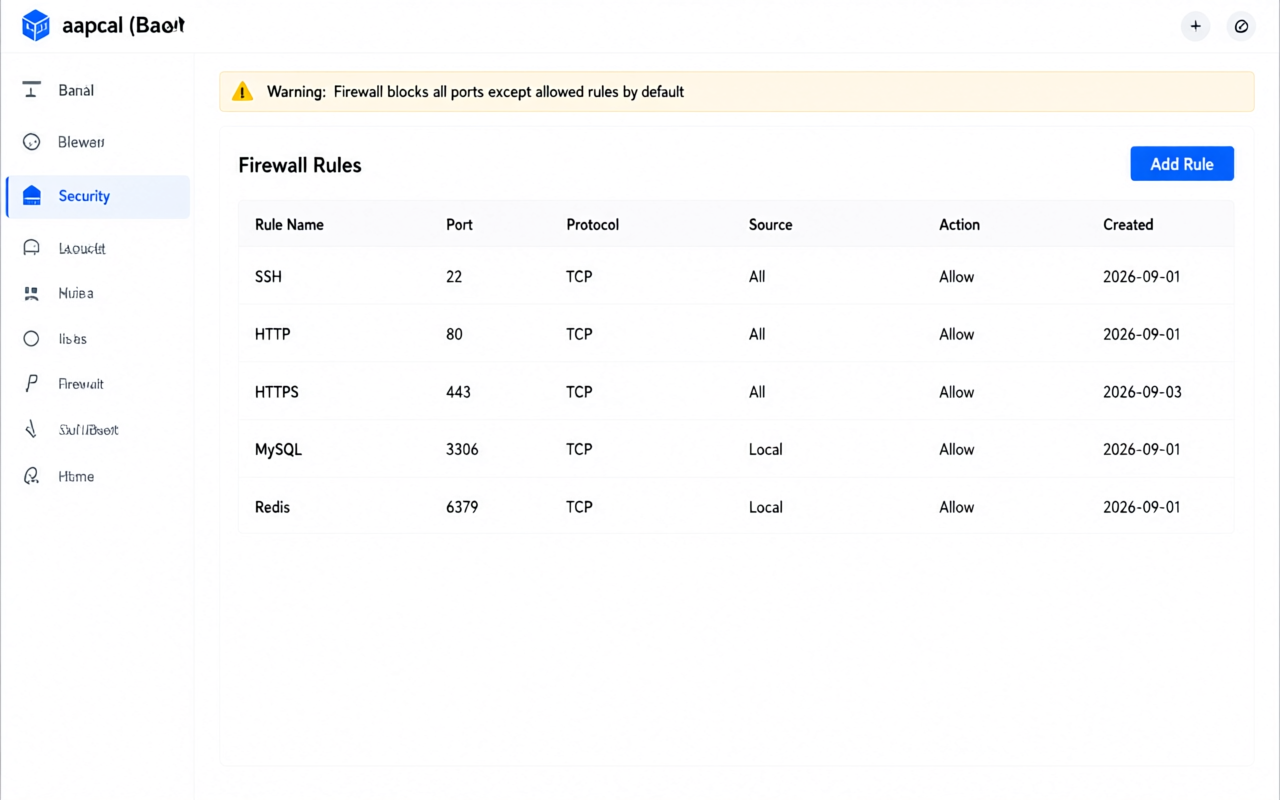The width and height of the screenshot is (1280, 800).
Task: Sort by the Created column header
Action: click(1128, 225)
